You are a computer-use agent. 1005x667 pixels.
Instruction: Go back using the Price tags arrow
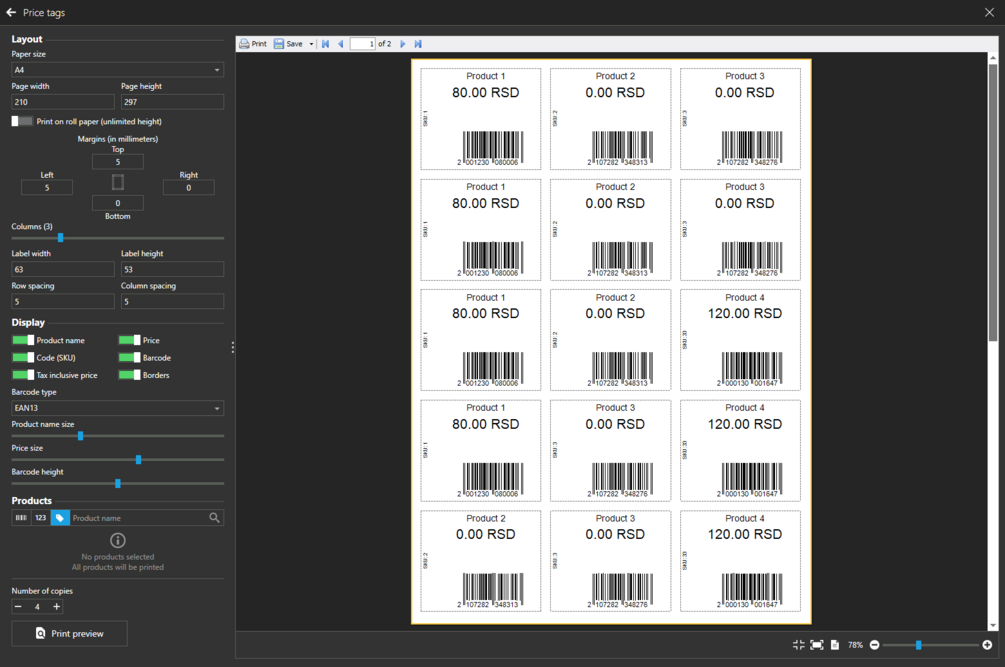(x=11, y=12)
